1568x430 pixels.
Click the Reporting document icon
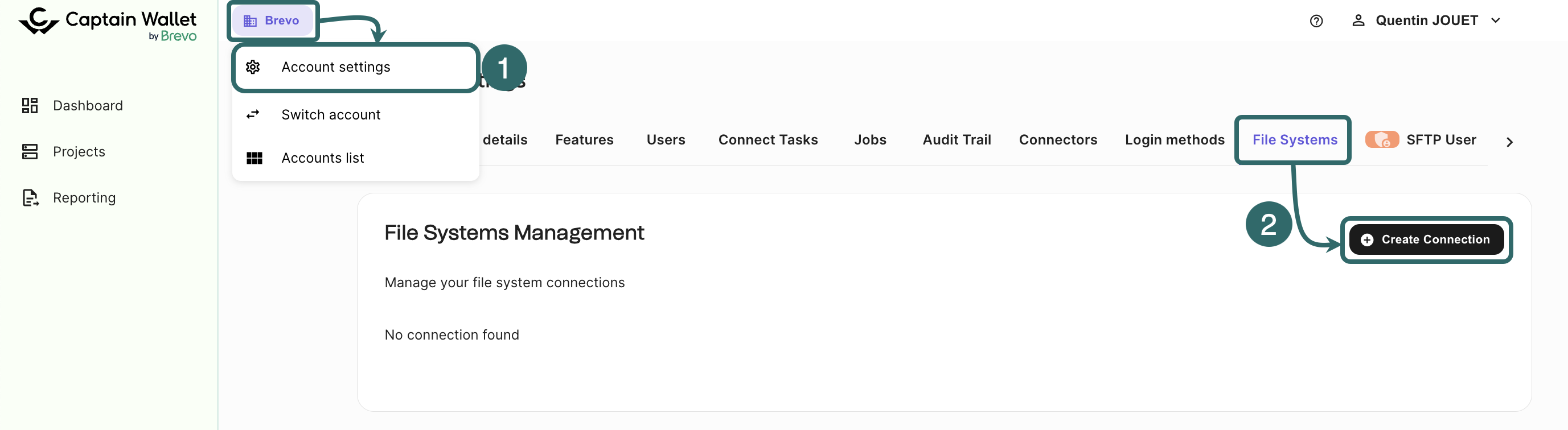click(x=30, y=198)
